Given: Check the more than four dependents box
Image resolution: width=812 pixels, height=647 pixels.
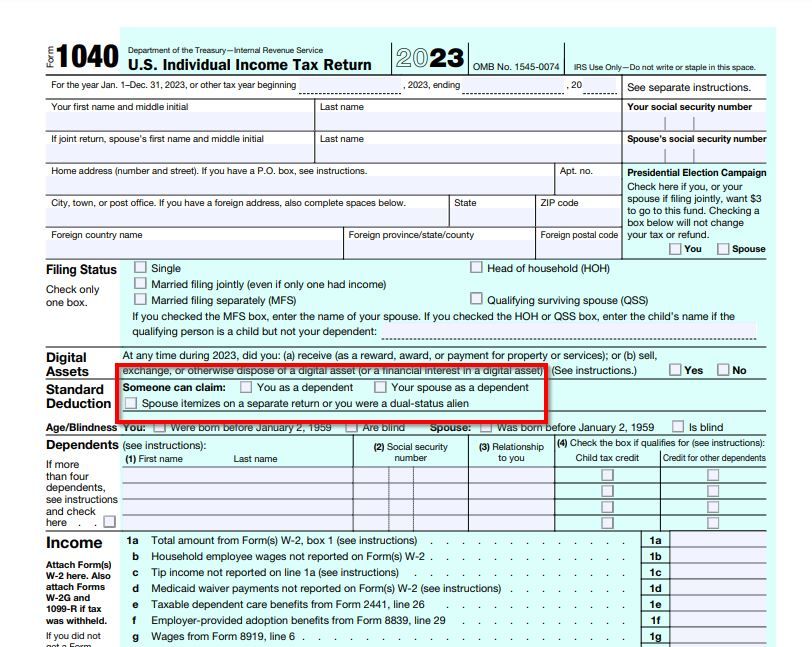Looking at the screenshot, I should (109, 522).
